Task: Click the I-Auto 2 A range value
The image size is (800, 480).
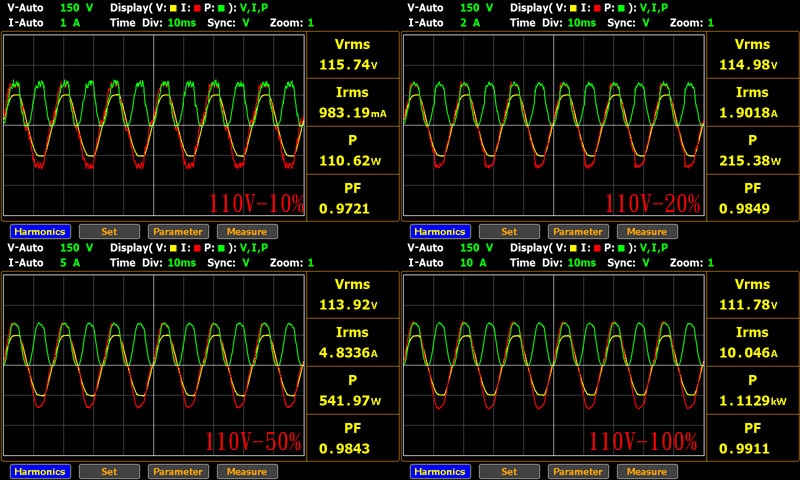Action: [x=470, y=23]
